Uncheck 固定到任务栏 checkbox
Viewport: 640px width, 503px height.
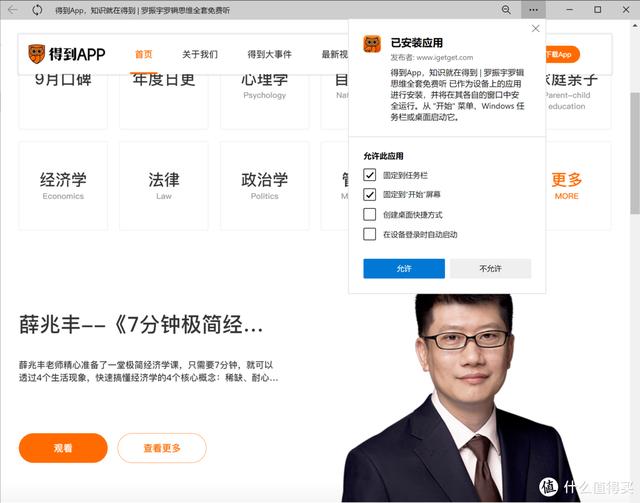point(370,175)
